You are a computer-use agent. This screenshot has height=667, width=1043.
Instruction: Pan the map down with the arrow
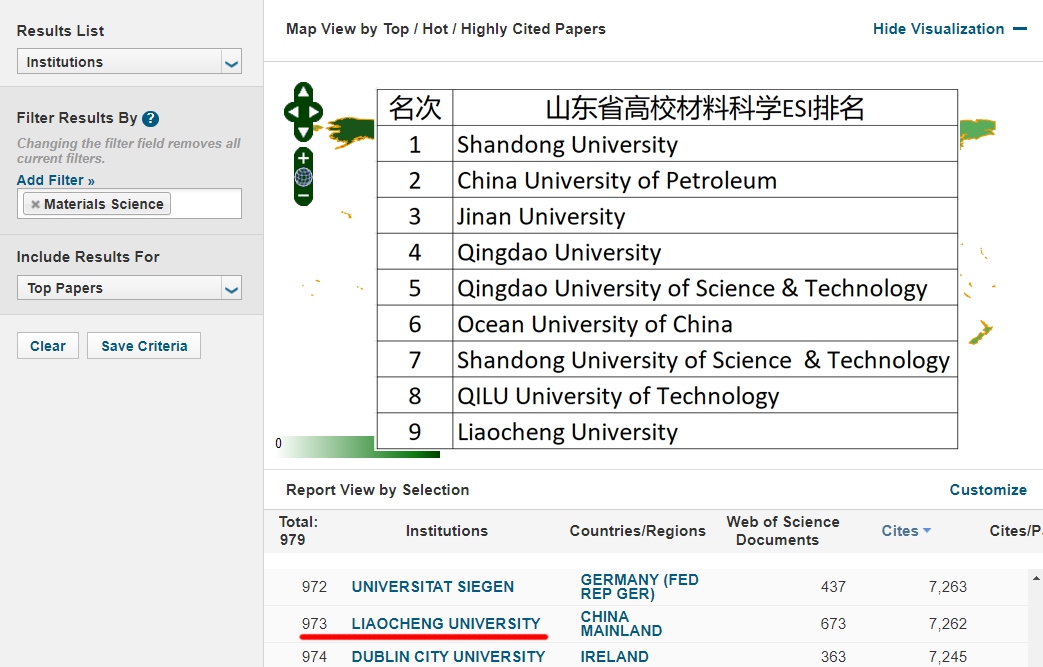point(304,131)
